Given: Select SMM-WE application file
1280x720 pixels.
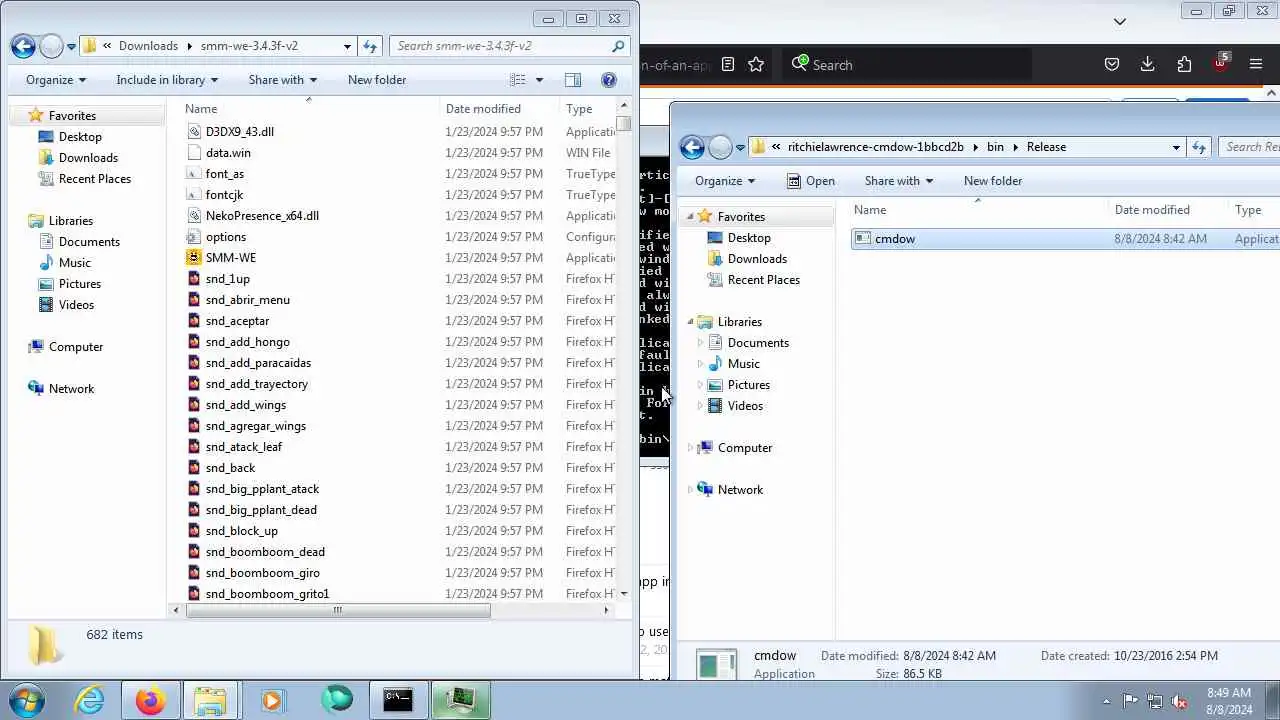Looking at the screenshot, I should coord(230,258).
